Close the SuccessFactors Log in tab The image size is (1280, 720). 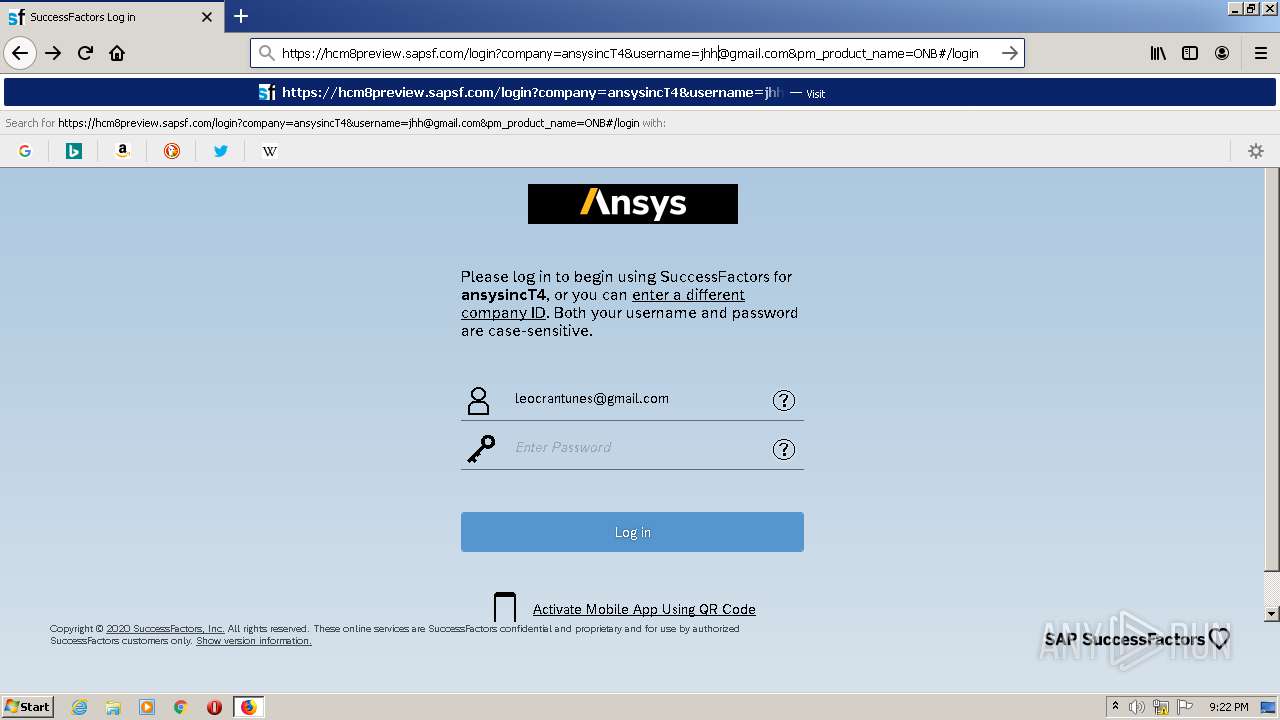[x=207, y=17]
